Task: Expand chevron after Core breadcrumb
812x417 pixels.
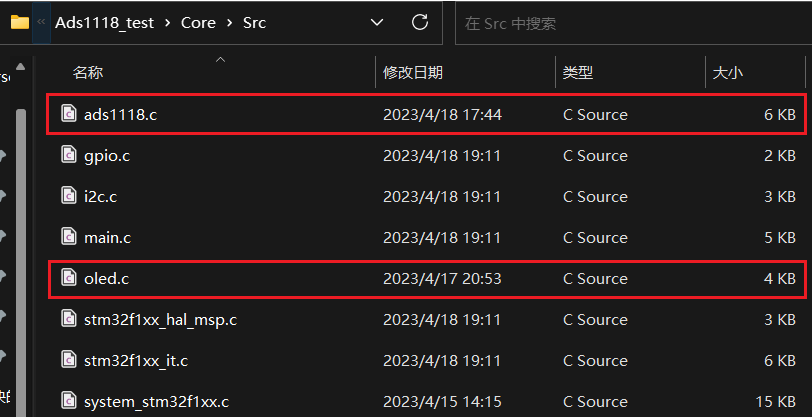Action: click(x=229, y=23)
